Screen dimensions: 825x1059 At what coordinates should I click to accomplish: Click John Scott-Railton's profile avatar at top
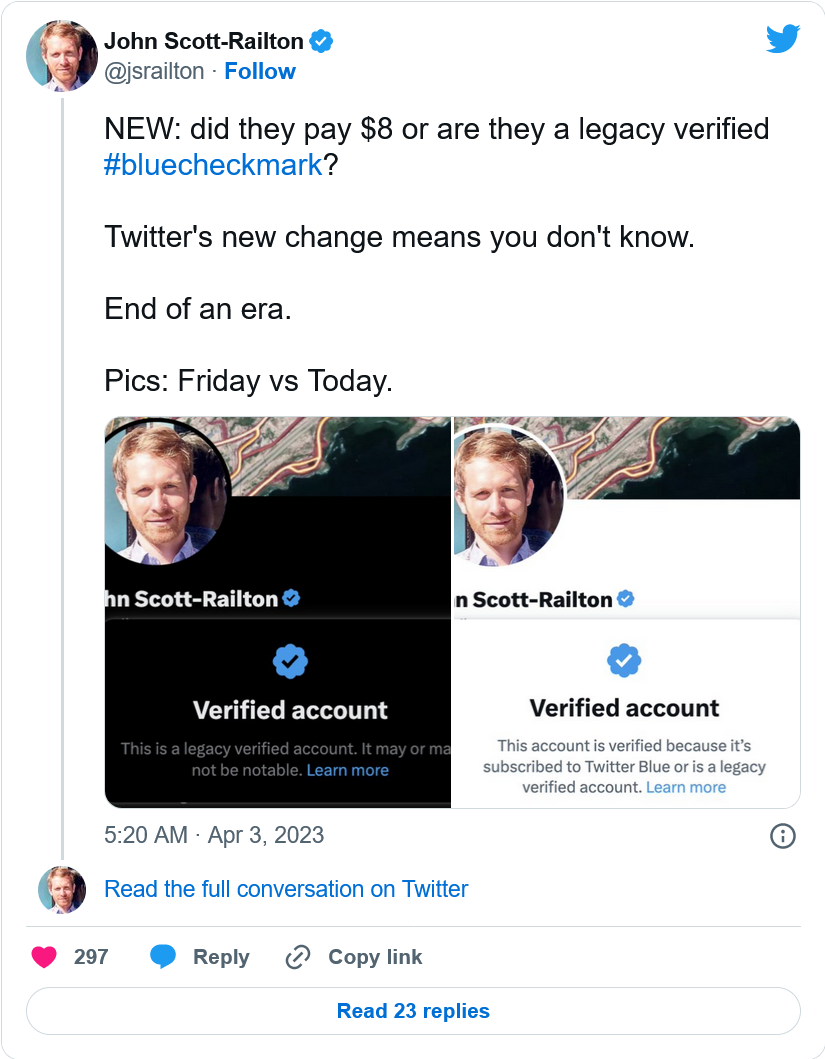pos(62,56)
